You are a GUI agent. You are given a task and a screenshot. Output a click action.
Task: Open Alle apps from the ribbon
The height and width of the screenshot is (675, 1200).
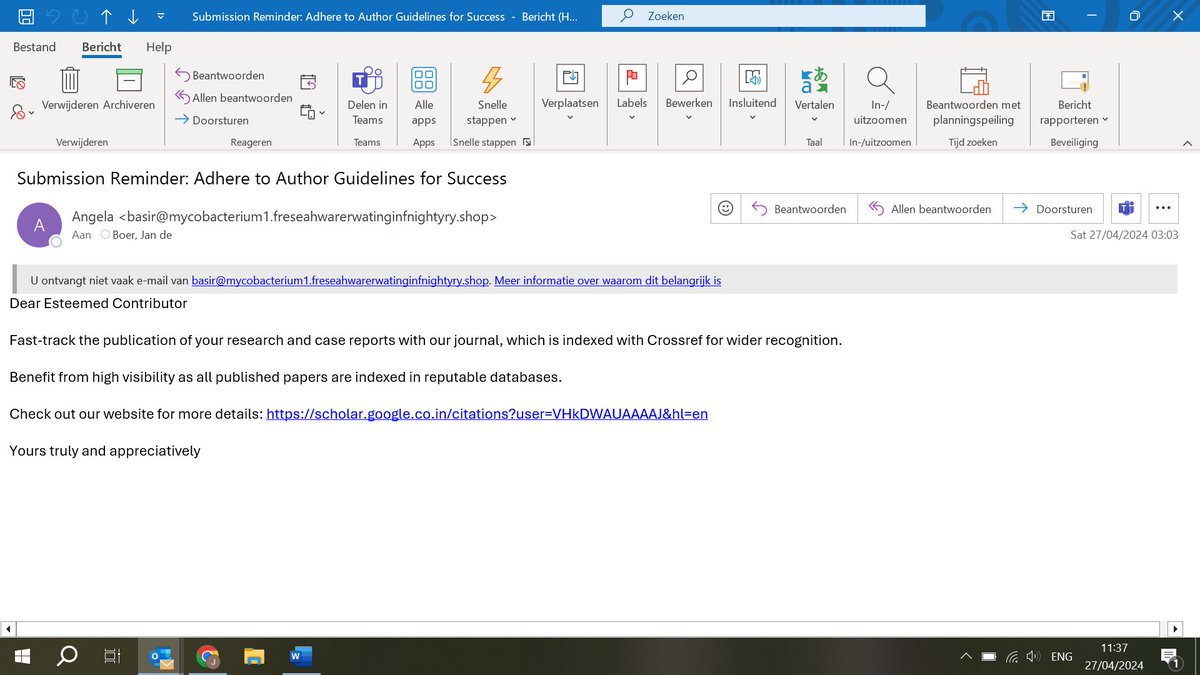(423, 81)
